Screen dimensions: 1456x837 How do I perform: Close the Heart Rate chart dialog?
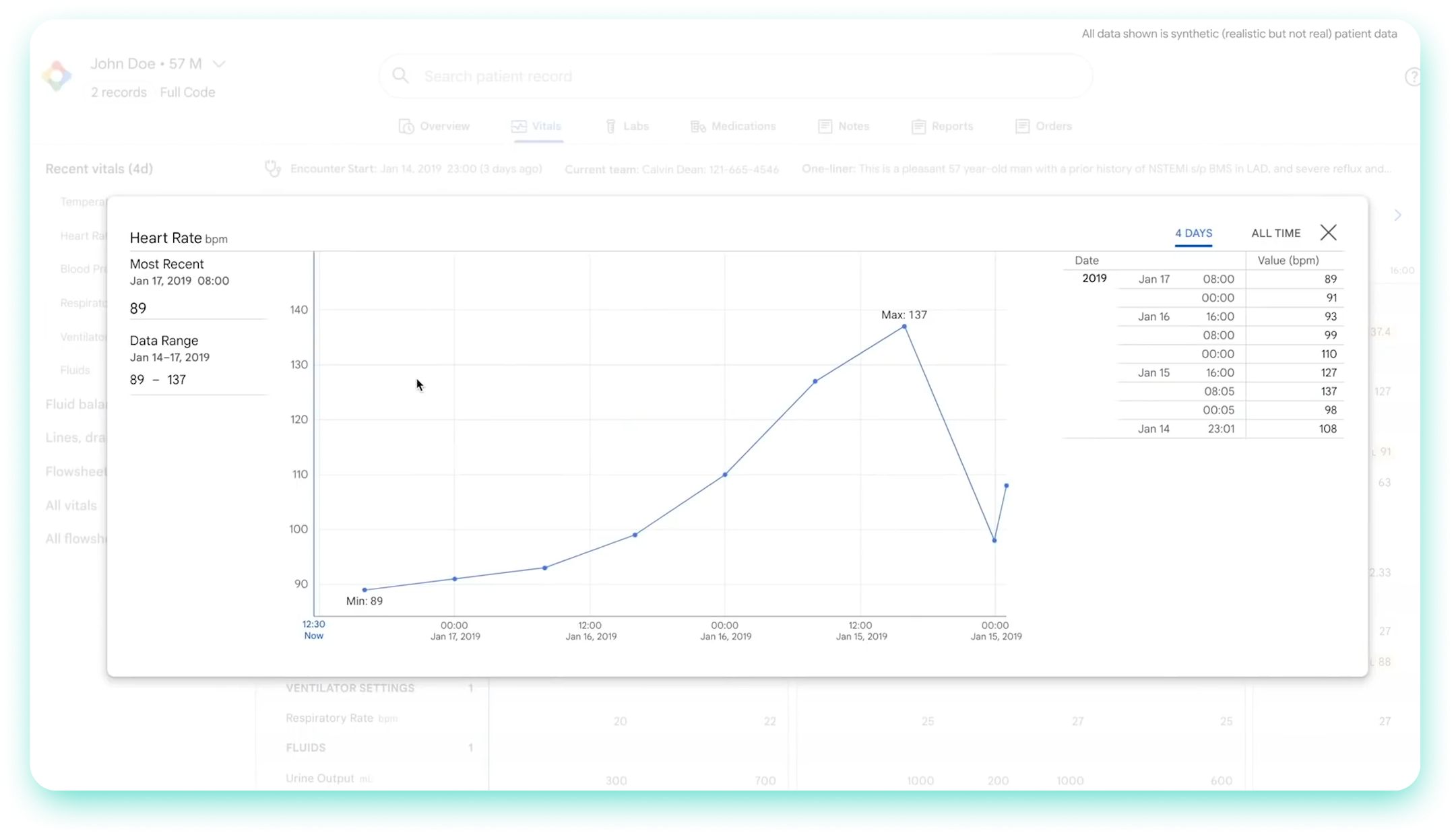click(1328, 233)
